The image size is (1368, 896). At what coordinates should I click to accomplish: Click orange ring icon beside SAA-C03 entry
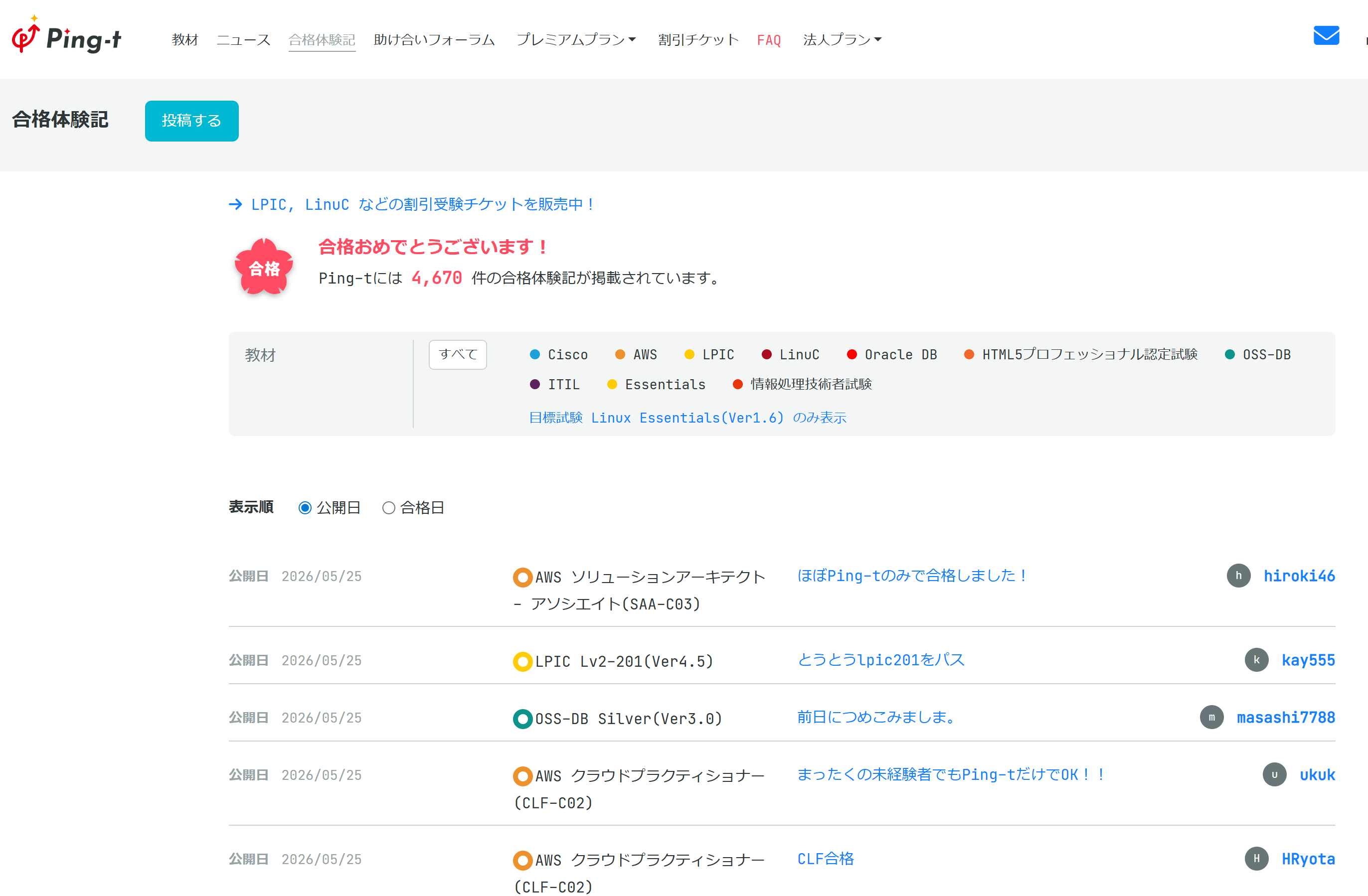(522, 578)
